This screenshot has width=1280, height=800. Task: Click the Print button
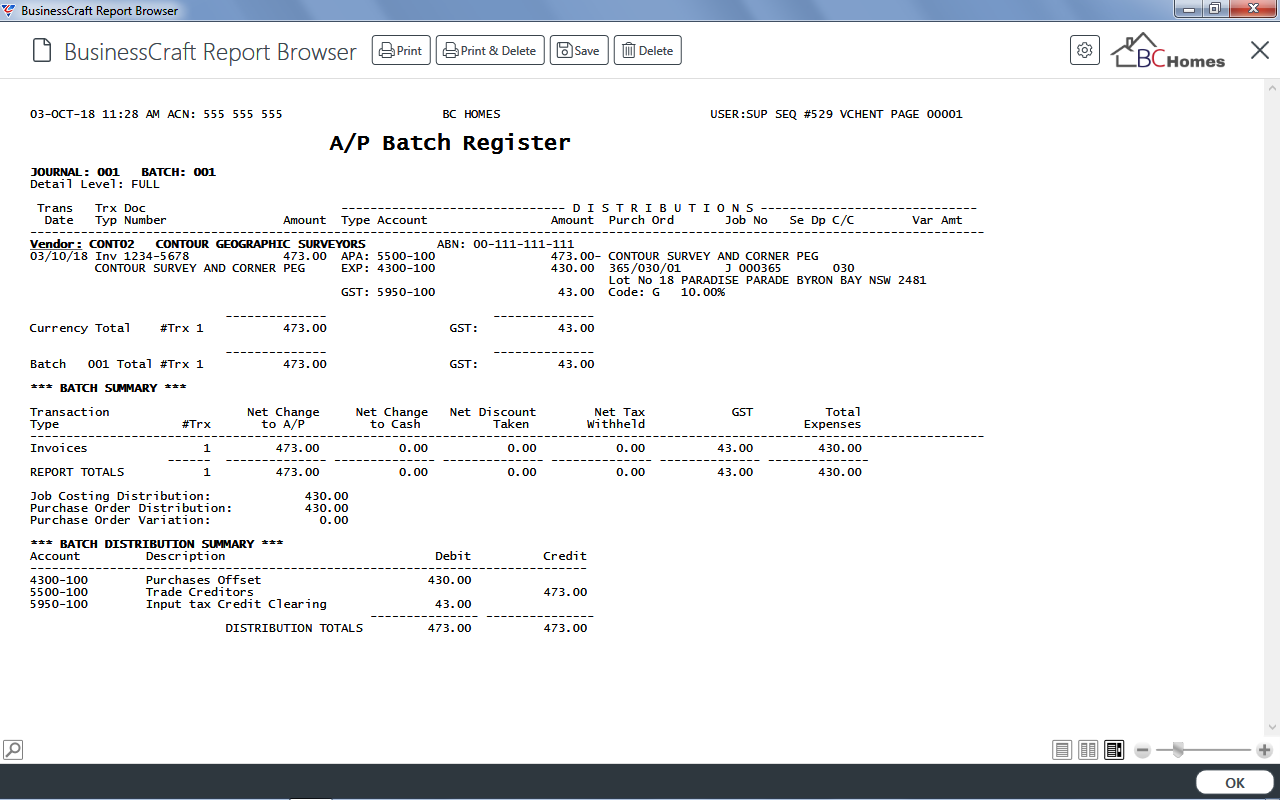(401, 51)
